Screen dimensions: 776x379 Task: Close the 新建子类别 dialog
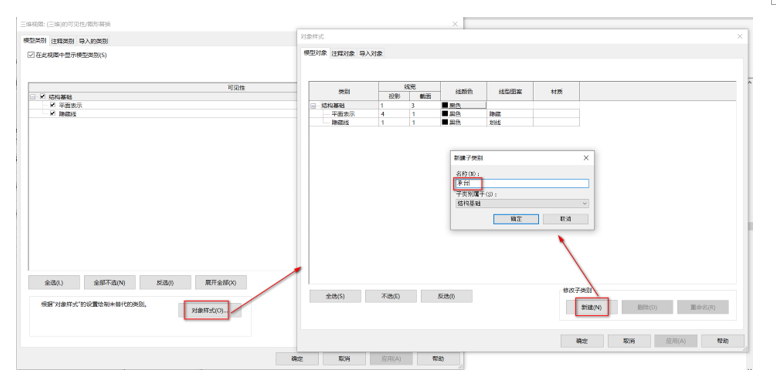click(x=586, y=158)
